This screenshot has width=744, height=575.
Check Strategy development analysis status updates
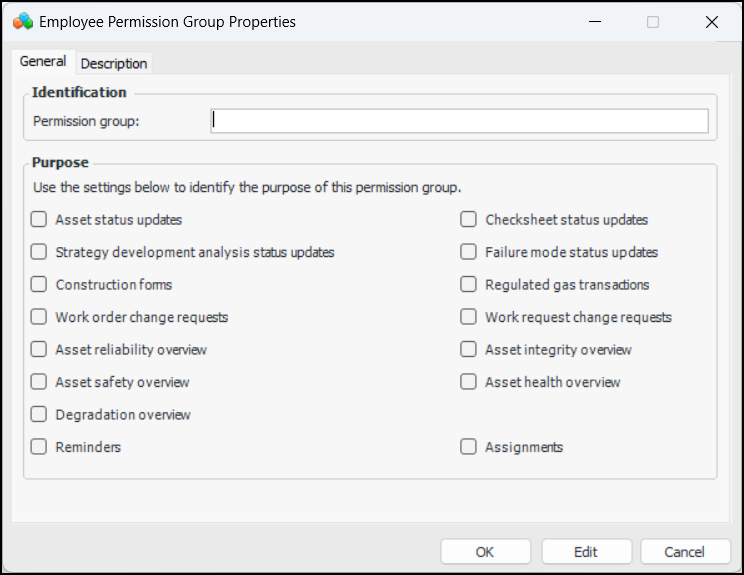[x=39, y=252]
